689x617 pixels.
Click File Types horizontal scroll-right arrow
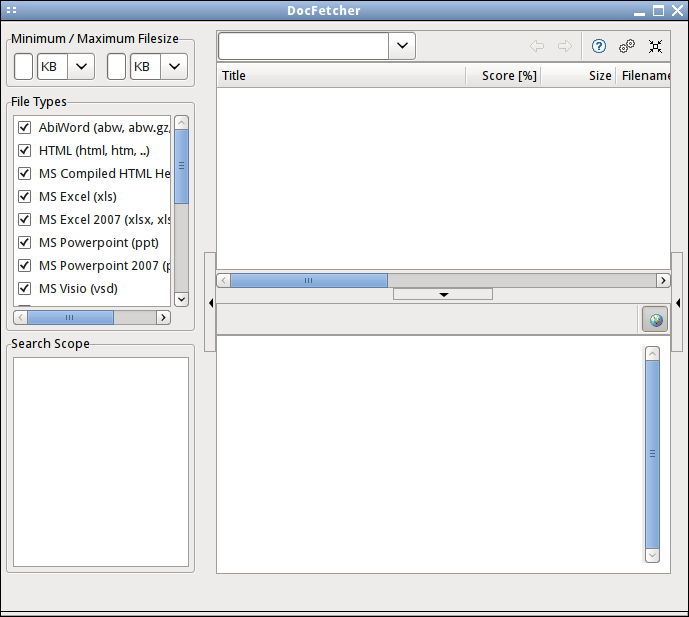(163, 317)
